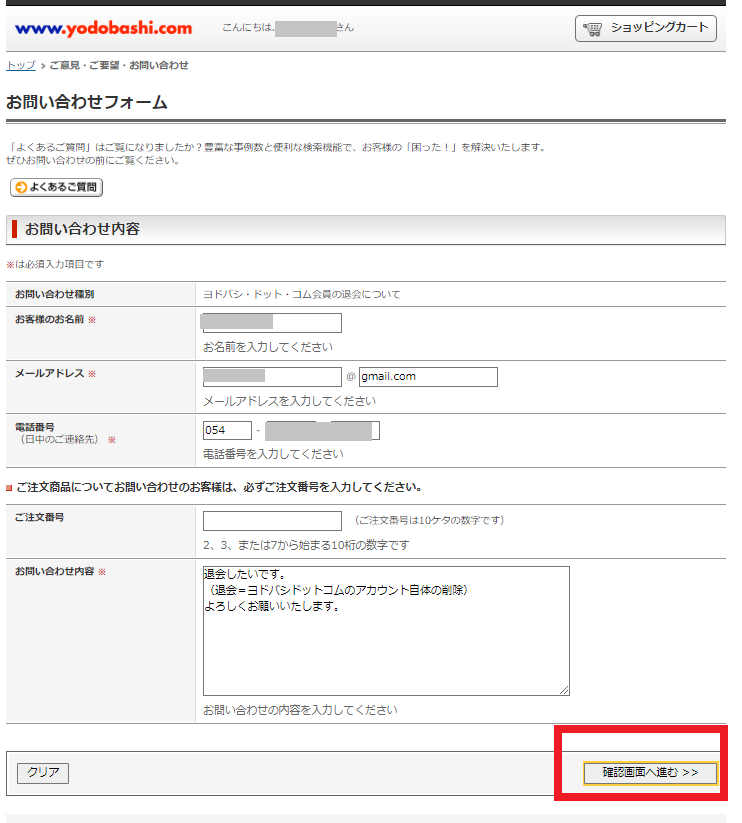742x823 pixels.
Task: Click the orange arrow icon beside よくあるご質問
Action: (20, 187)
